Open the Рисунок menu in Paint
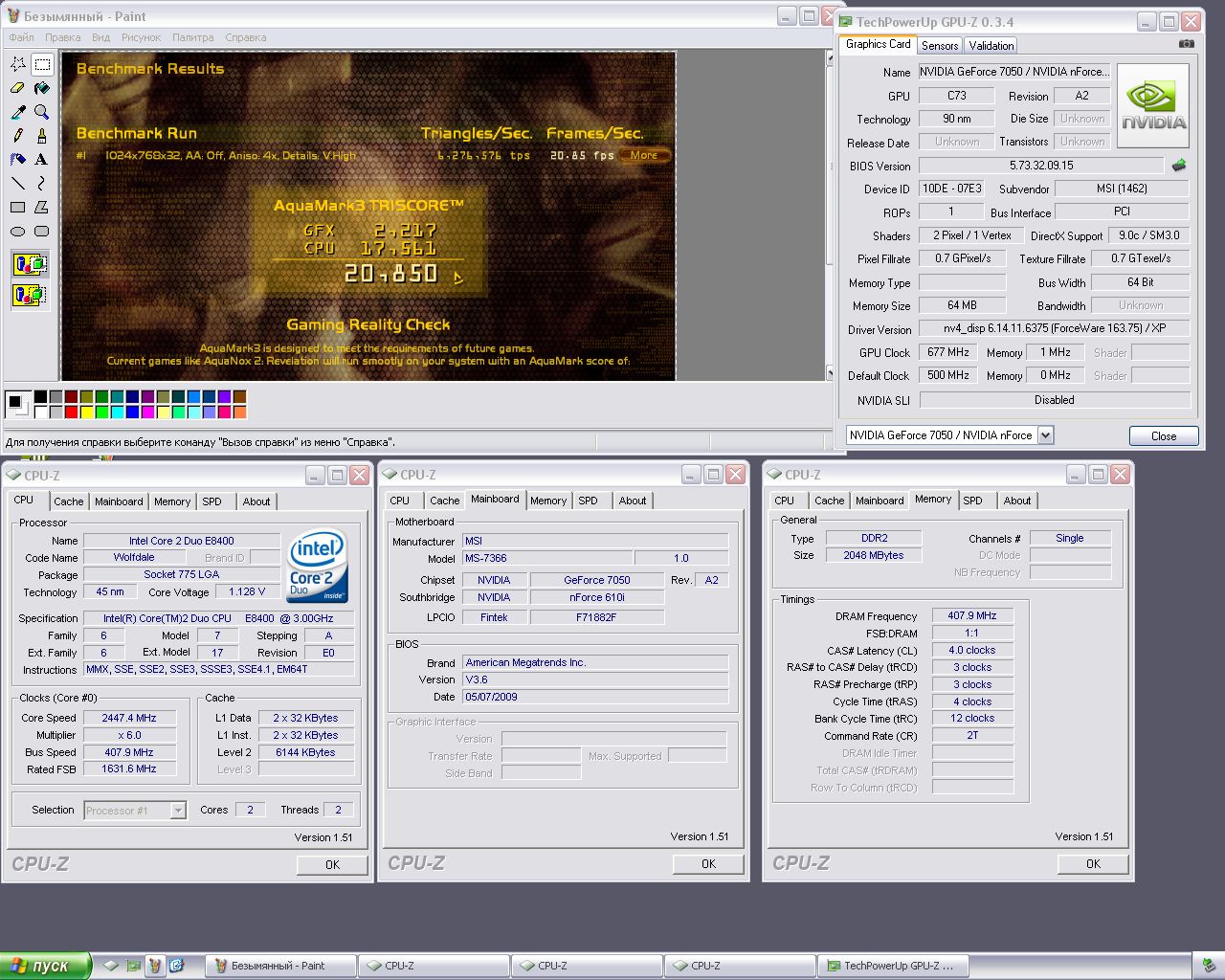Screen dimensions: 1225x980 click(x=142, y=37)
